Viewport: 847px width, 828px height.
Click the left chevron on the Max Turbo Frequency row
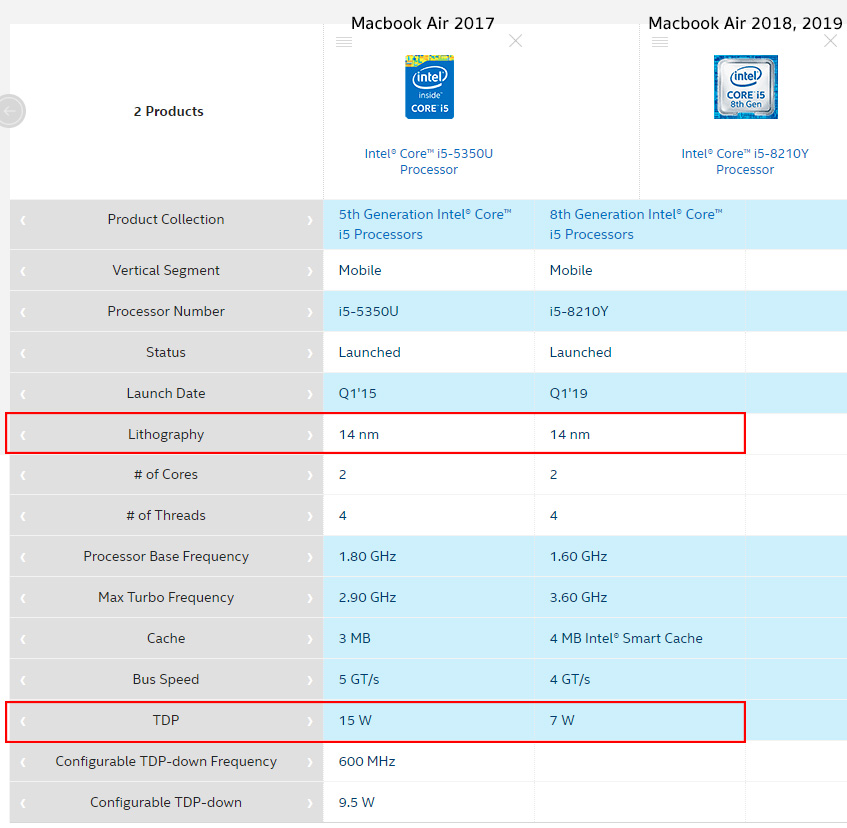23,598
